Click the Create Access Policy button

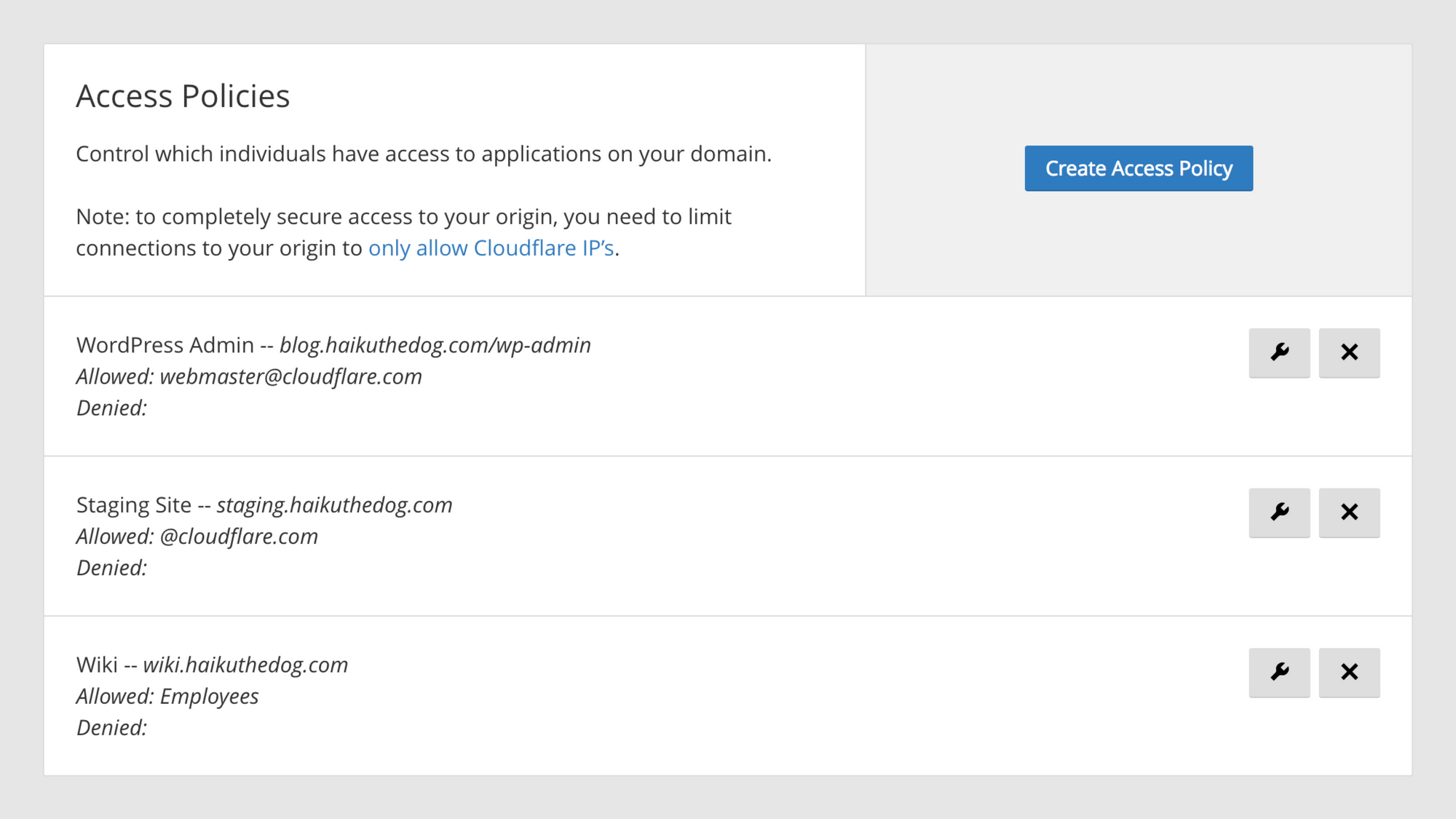tap(1139, 168)
